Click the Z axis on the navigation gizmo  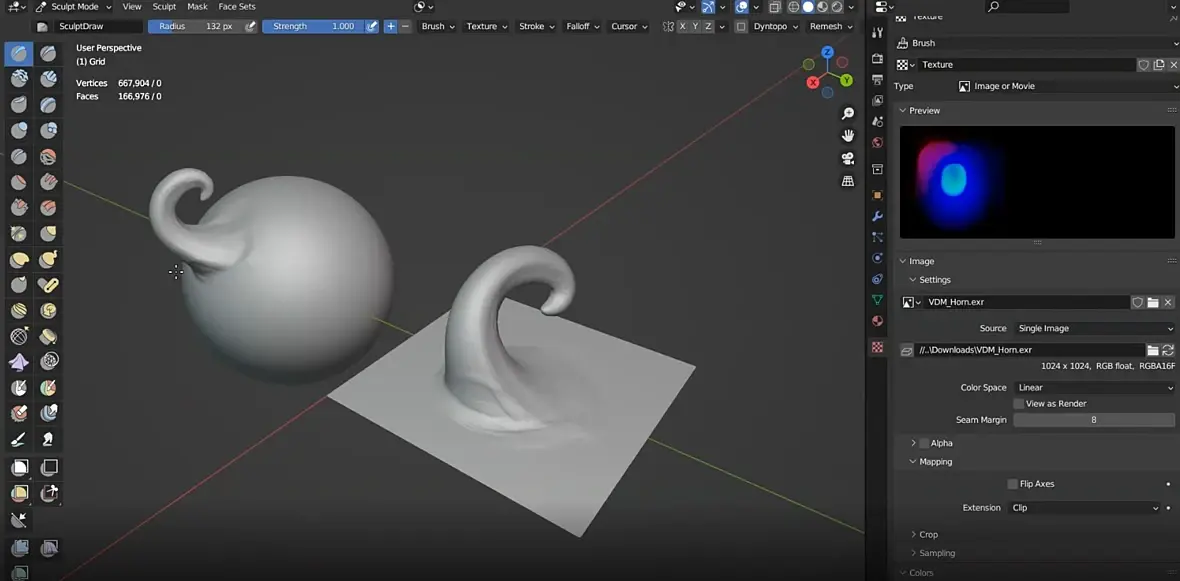(x=828, y=52)
